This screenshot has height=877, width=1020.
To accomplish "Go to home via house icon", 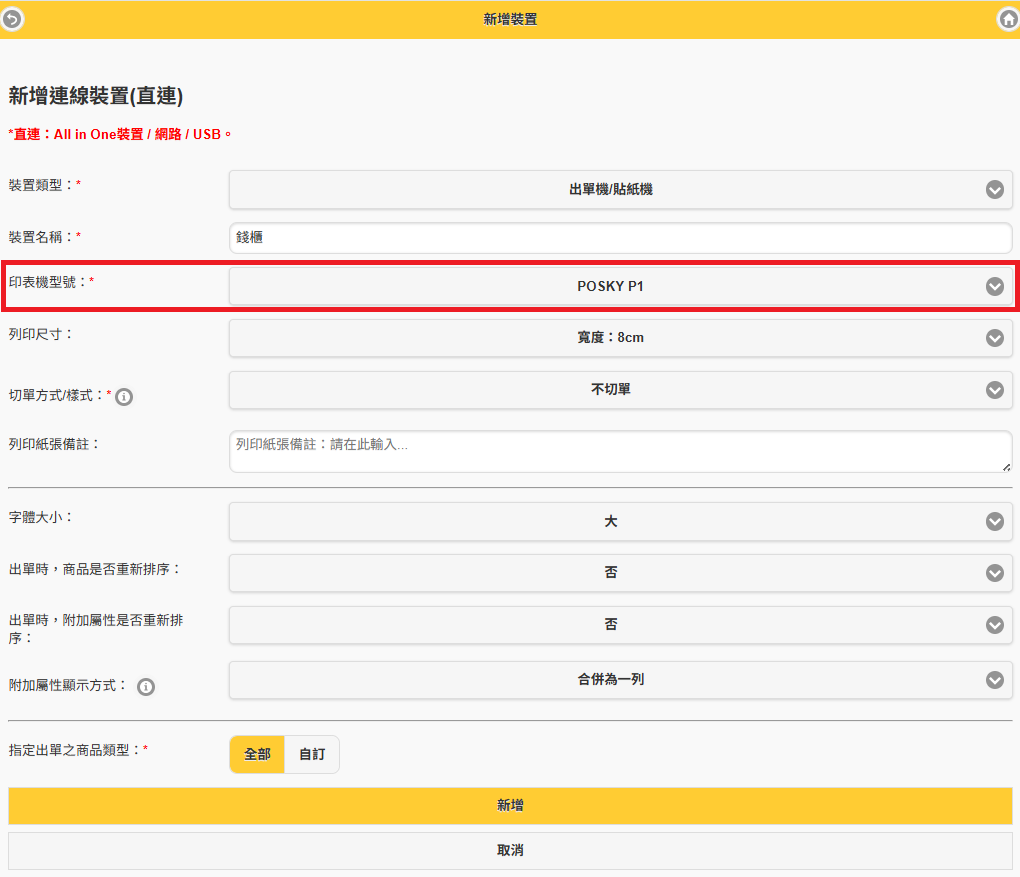I will [1007, 19].
